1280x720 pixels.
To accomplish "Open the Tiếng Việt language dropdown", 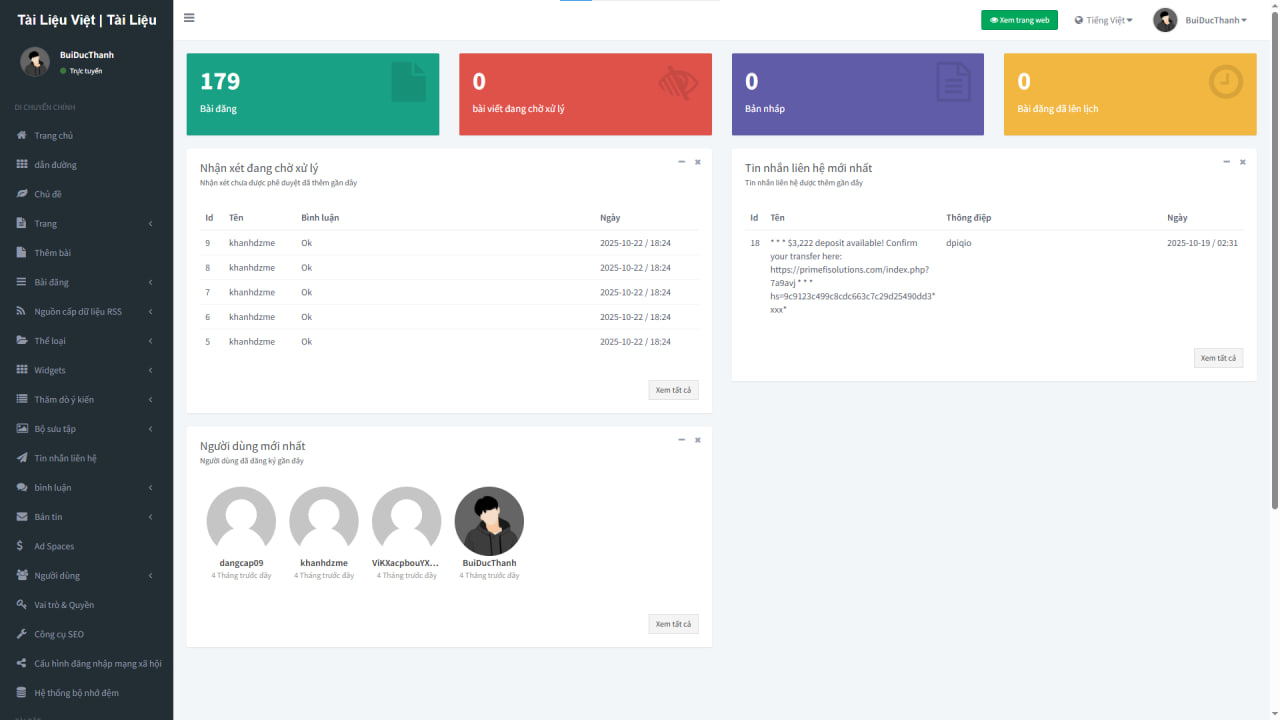I will click(x=1103, y=20).
